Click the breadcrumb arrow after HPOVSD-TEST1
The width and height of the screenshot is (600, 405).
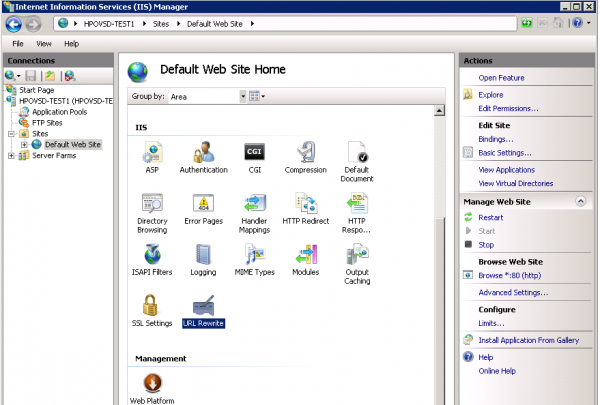tap(144, 24)
